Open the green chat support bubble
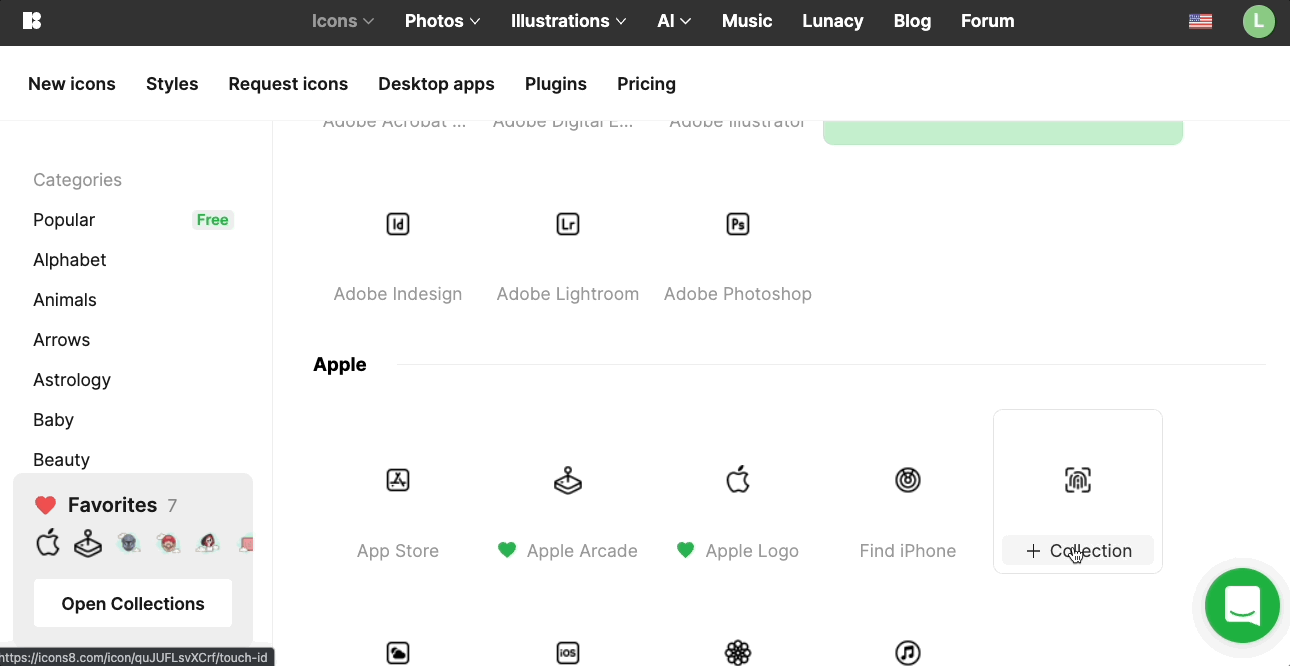The height and width of the screenshot is (666, 1290). 1242,606
